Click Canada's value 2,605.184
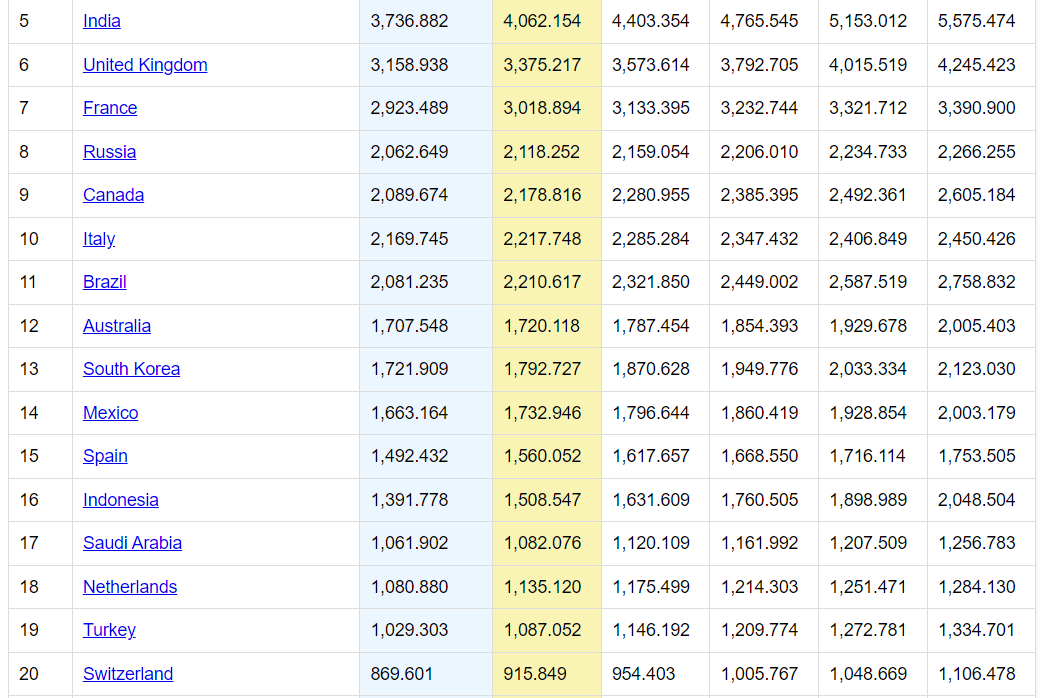Image resolution: width=1046 pixels, height=698 pixels. pyautogui.click(x=976, y=195)
